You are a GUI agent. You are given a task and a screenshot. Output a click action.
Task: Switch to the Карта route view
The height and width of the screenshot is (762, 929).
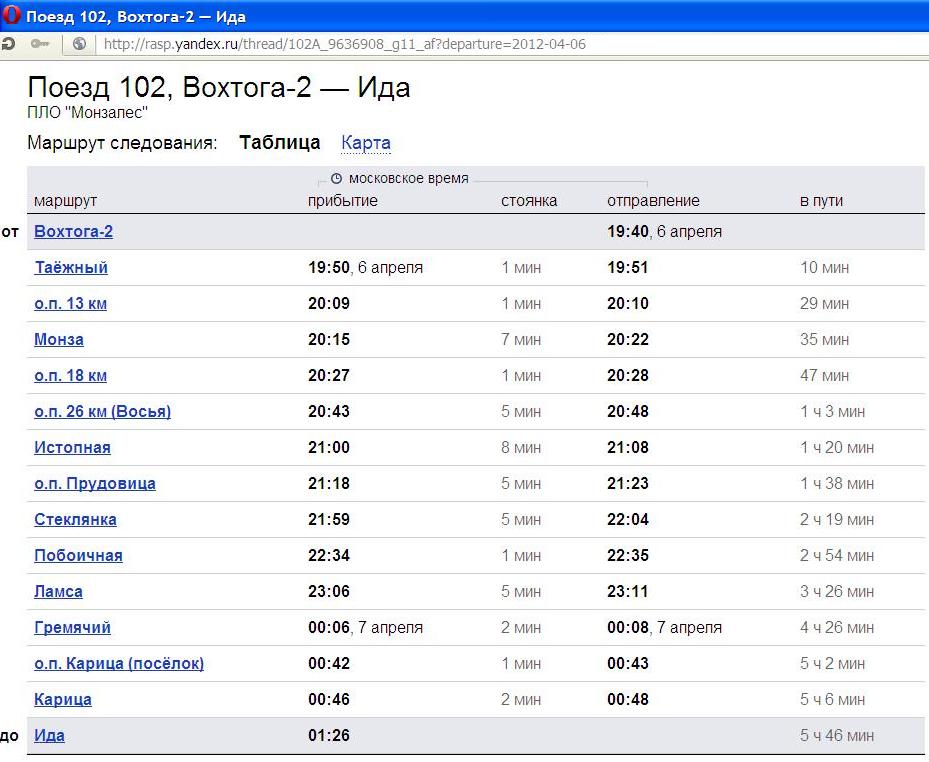(366, 143)
